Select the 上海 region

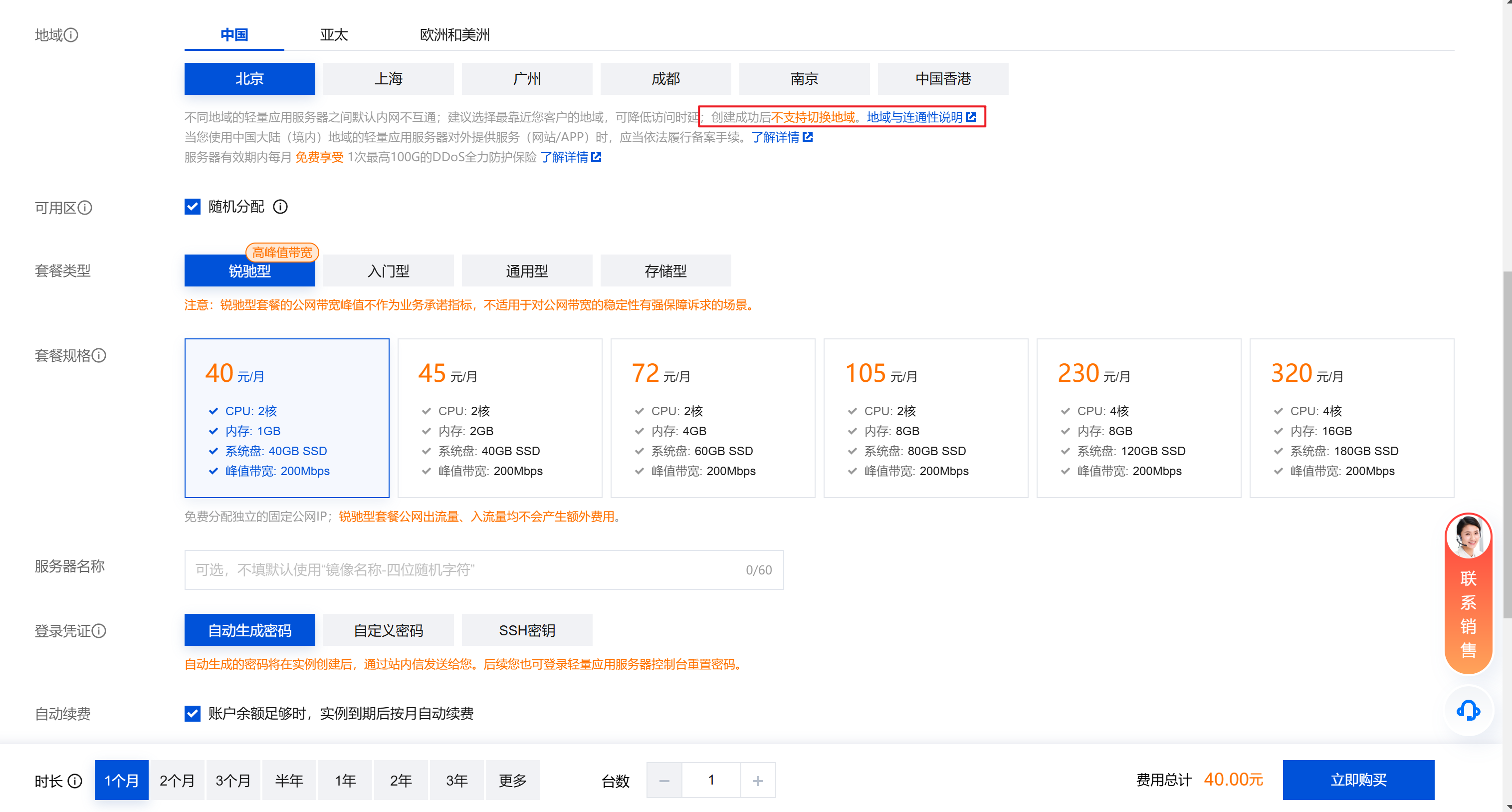pos(388,79)
